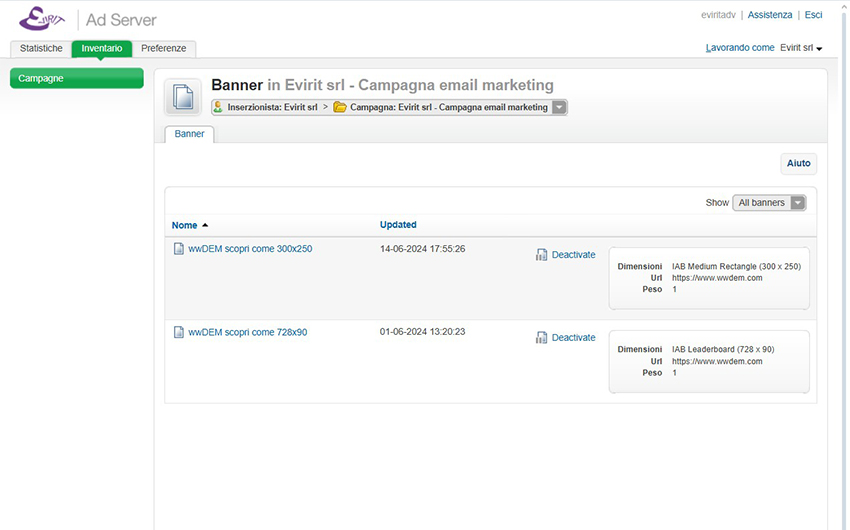Open the Assistenza link in header
The image size is (850, 530).
click(770, 15)
